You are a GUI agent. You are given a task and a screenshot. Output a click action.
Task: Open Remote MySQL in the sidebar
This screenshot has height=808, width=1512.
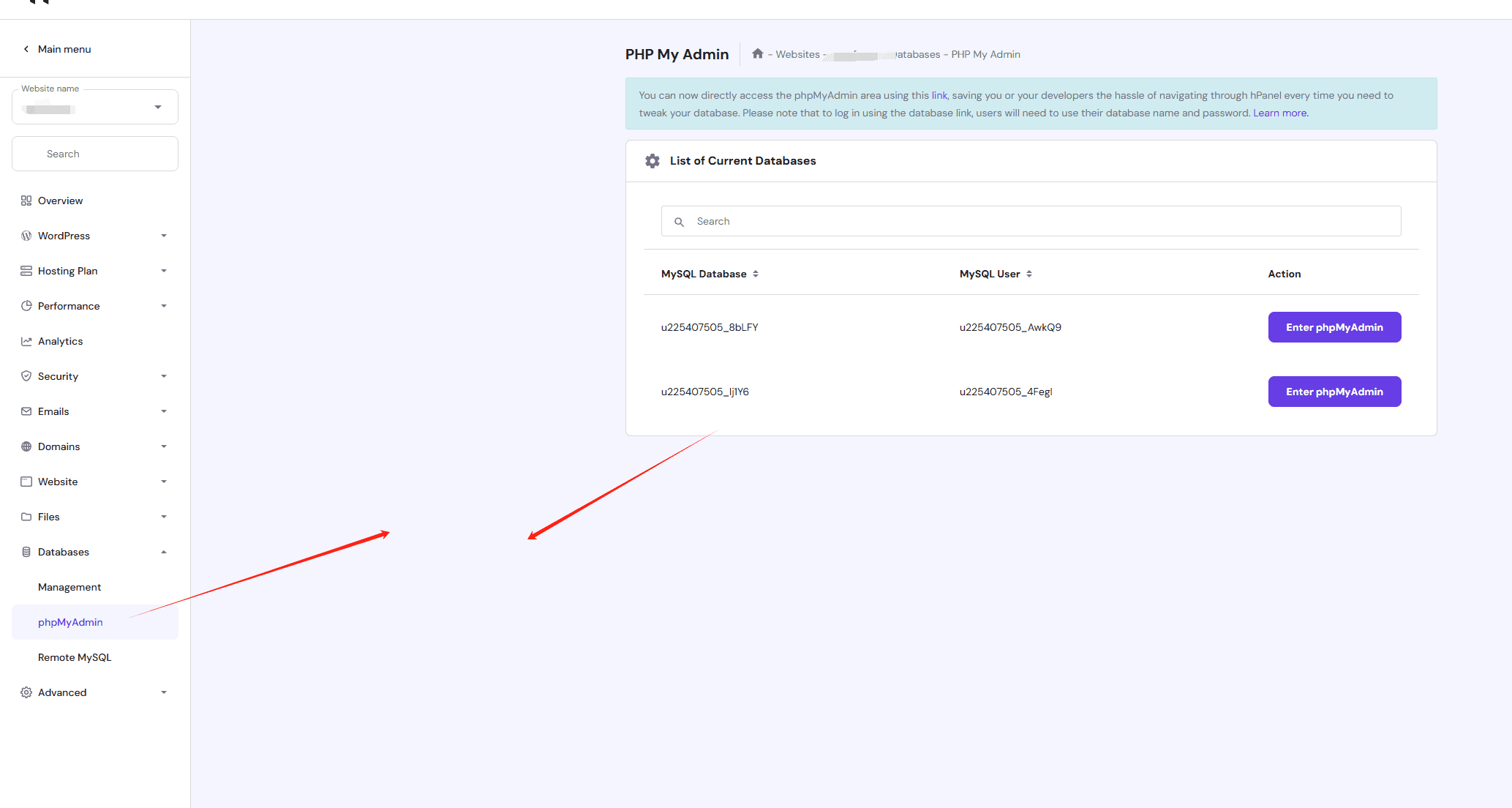pyautogui.click(x=75, y=657)
